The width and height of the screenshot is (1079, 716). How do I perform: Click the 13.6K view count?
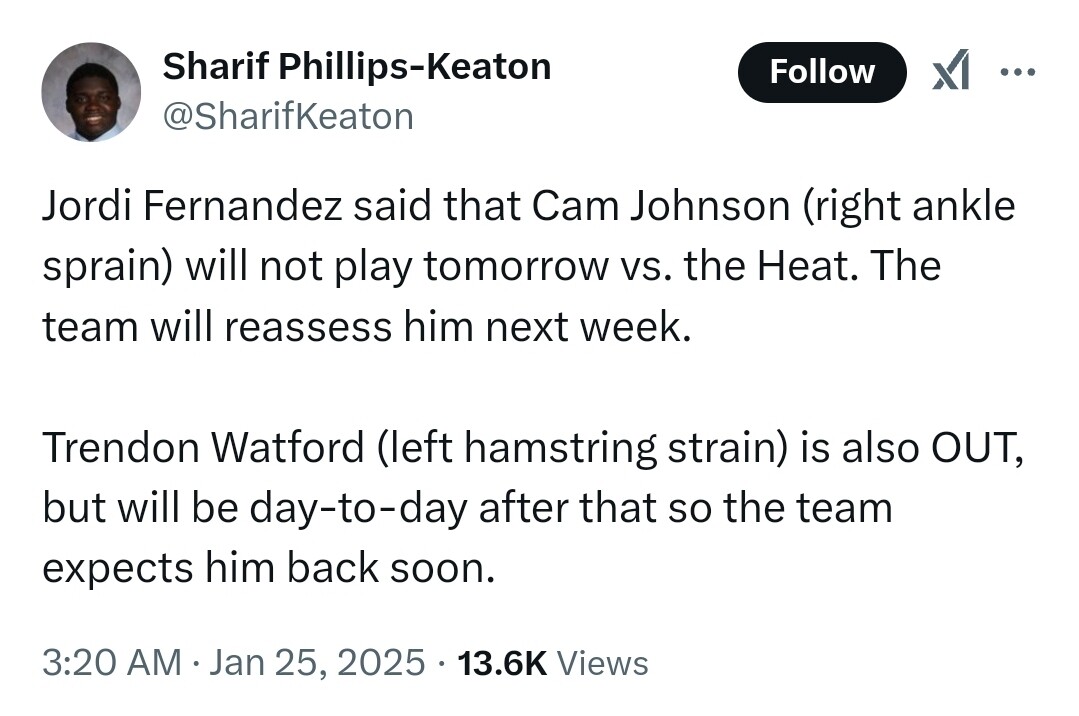pos(501,663)
